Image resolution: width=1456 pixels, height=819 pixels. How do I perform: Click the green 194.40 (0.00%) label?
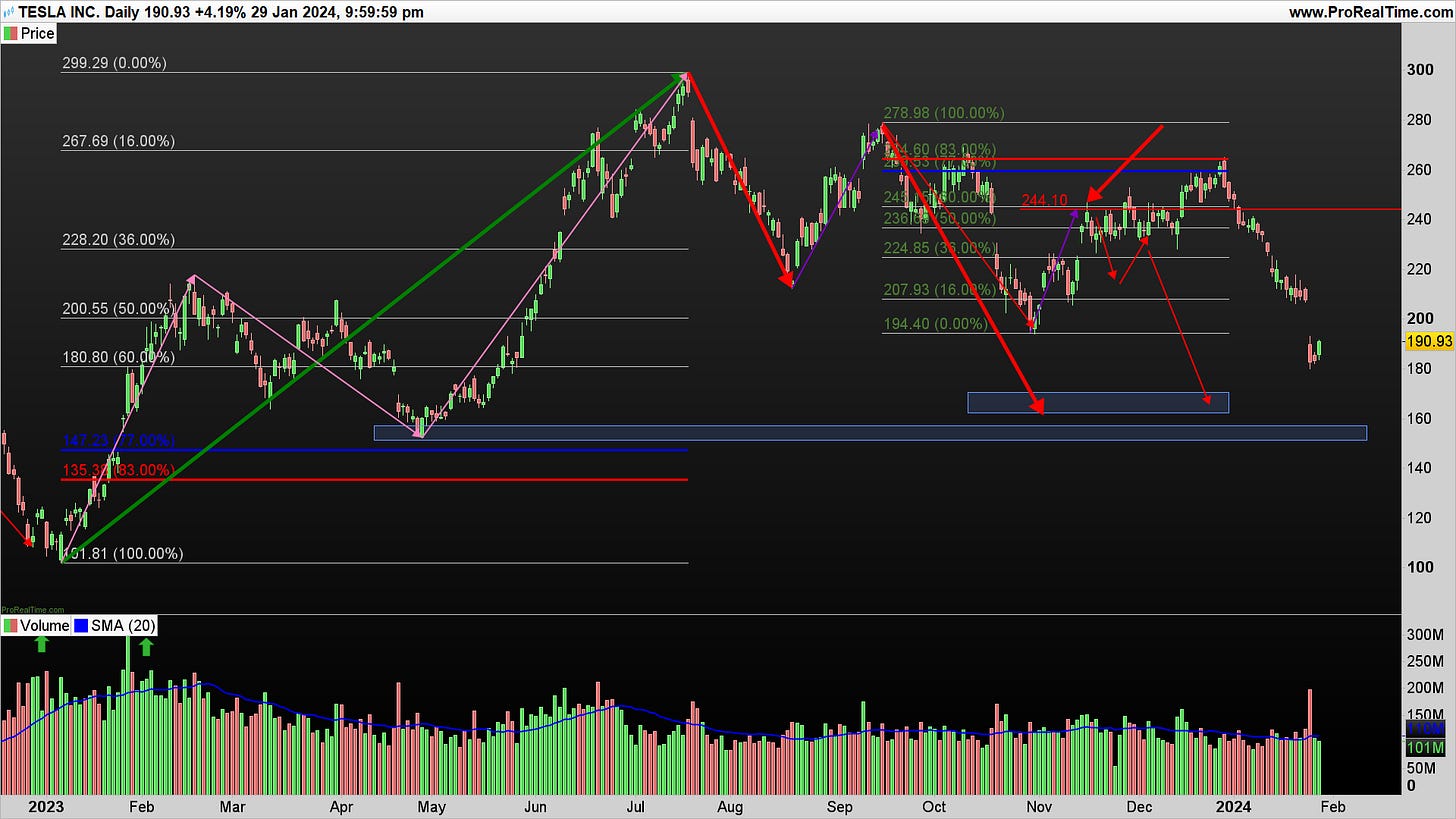pyautogui.click(x=935, y=325)
